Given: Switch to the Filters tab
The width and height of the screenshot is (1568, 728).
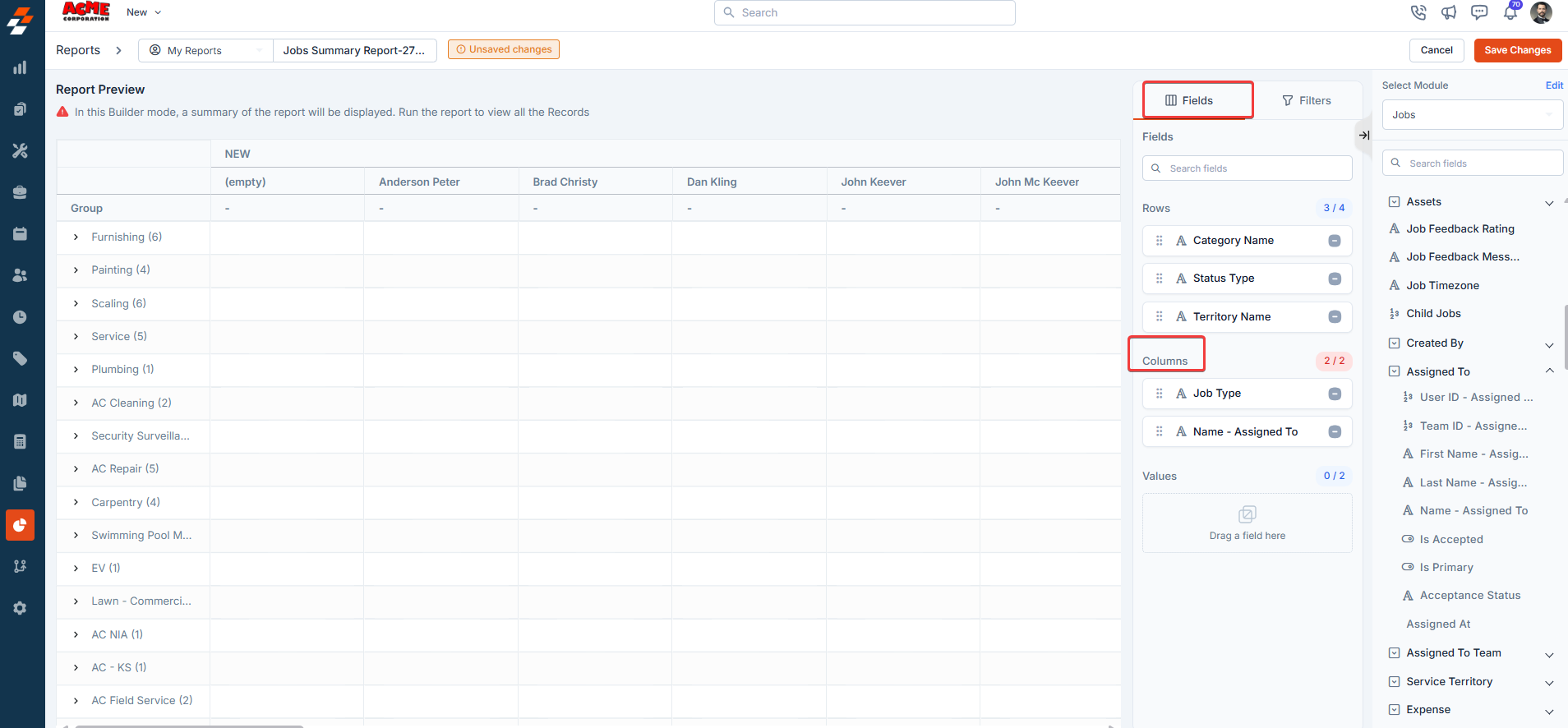Looking at the screenshot, I should click(1307, 100).
